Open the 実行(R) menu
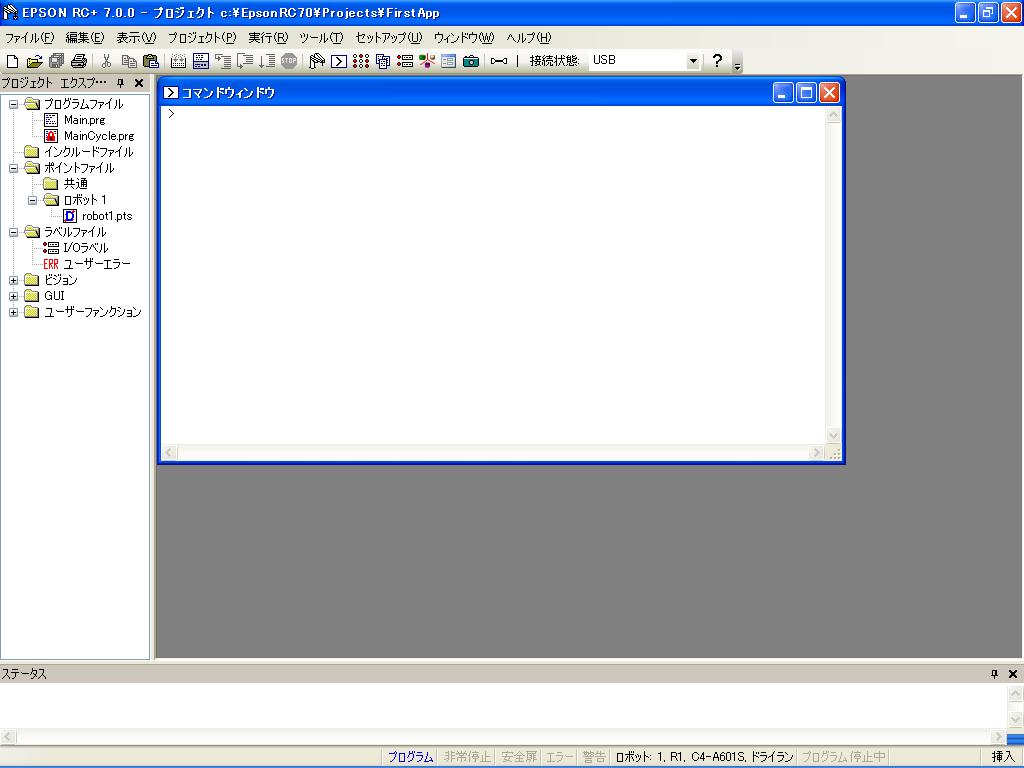The height and width of the screenshot is (768, 1024). (268, 38)
